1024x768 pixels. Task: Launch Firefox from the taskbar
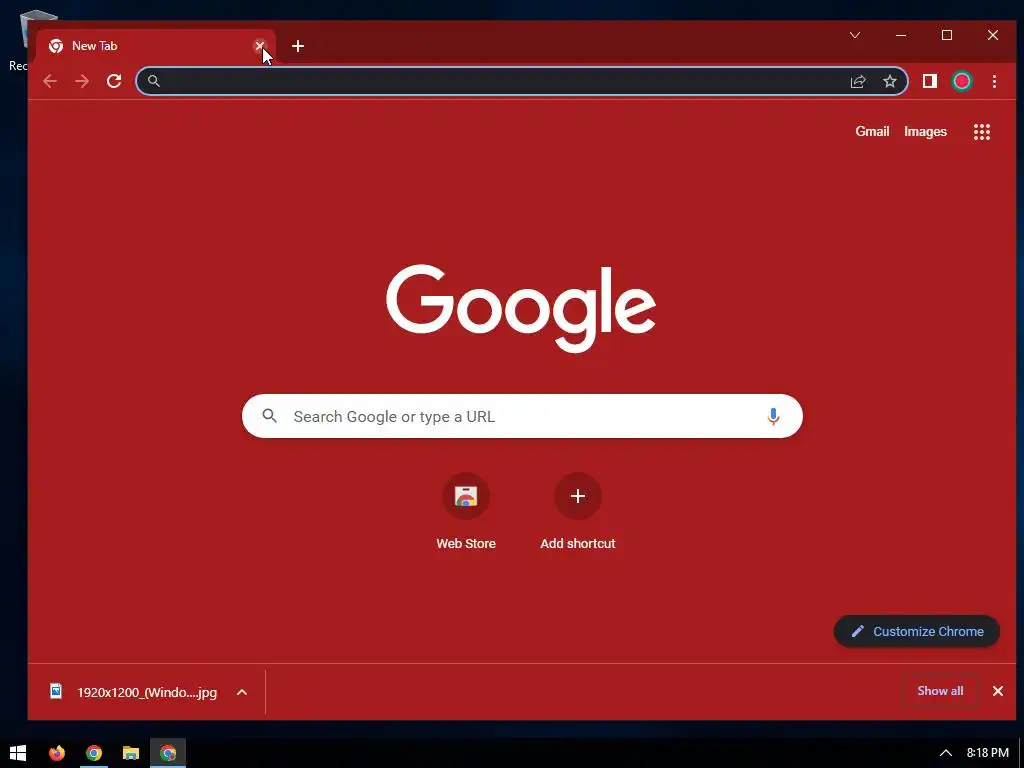coord(57,753)
